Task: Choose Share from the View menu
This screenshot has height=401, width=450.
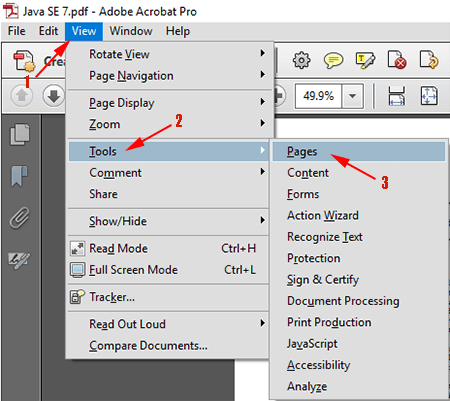Action: (x=169, y=194)
